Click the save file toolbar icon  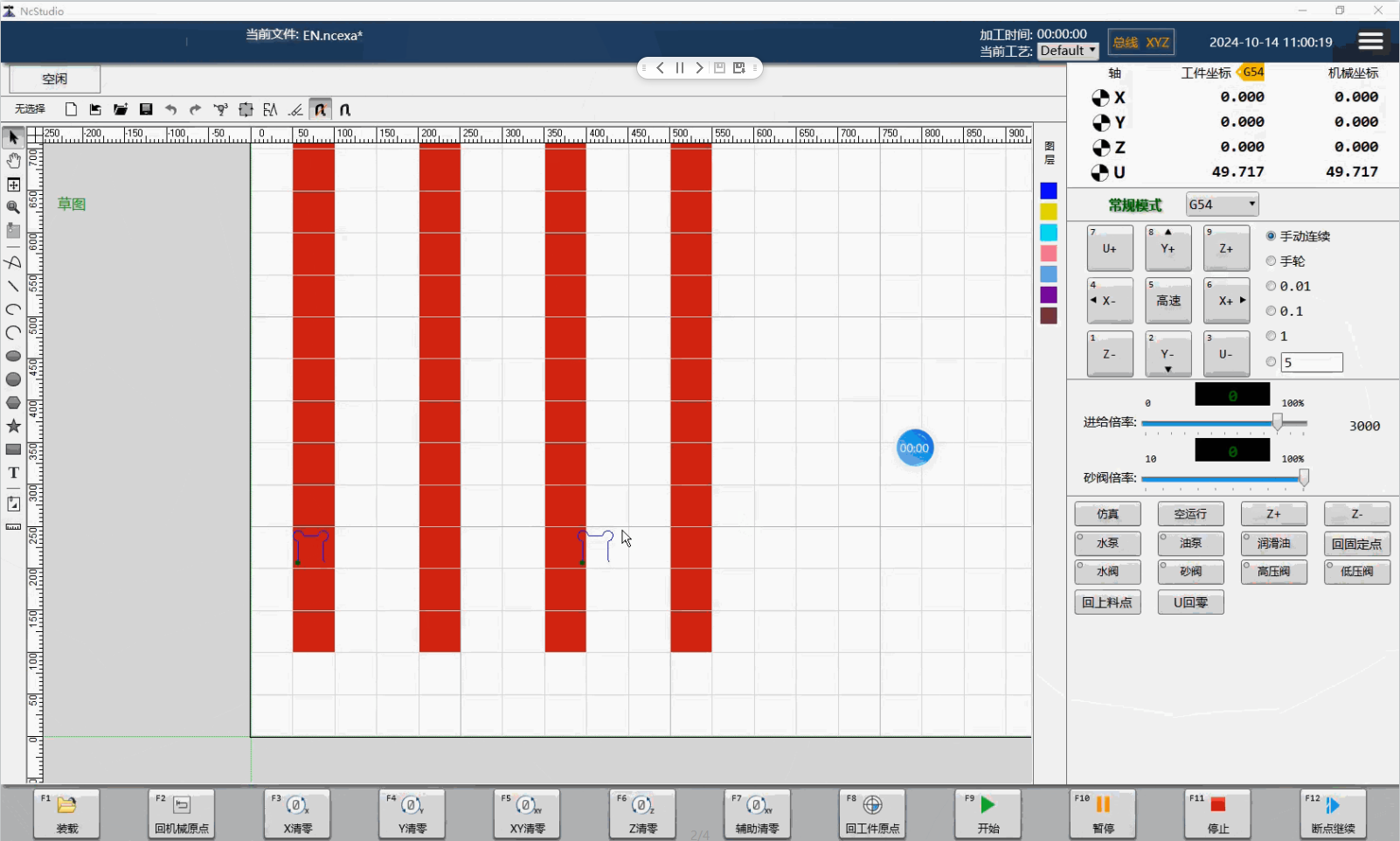click(x=146, y=109)
